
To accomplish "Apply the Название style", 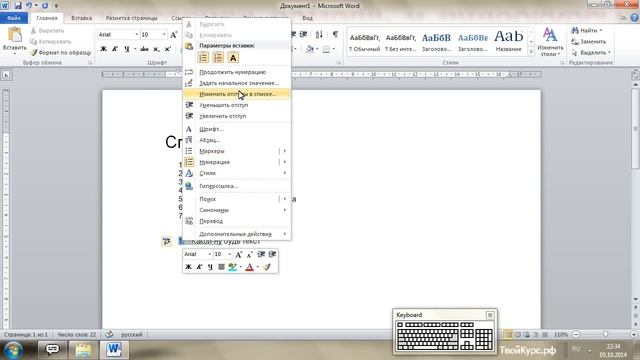I will (508, 42).
